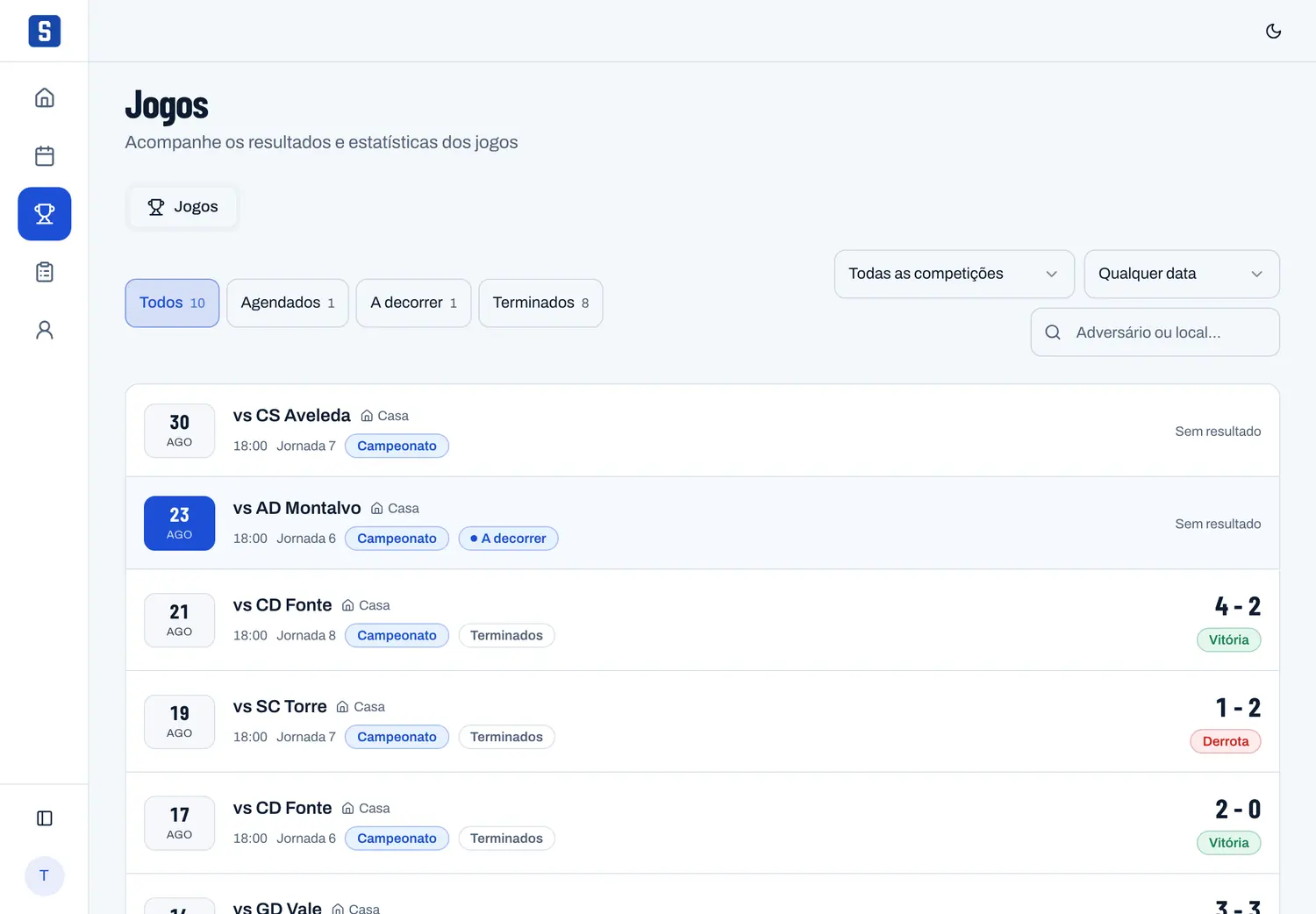This screenshot has height=914, width=1316.
Task: Filter by Terminados games
Action: click(x=540, y=303)
